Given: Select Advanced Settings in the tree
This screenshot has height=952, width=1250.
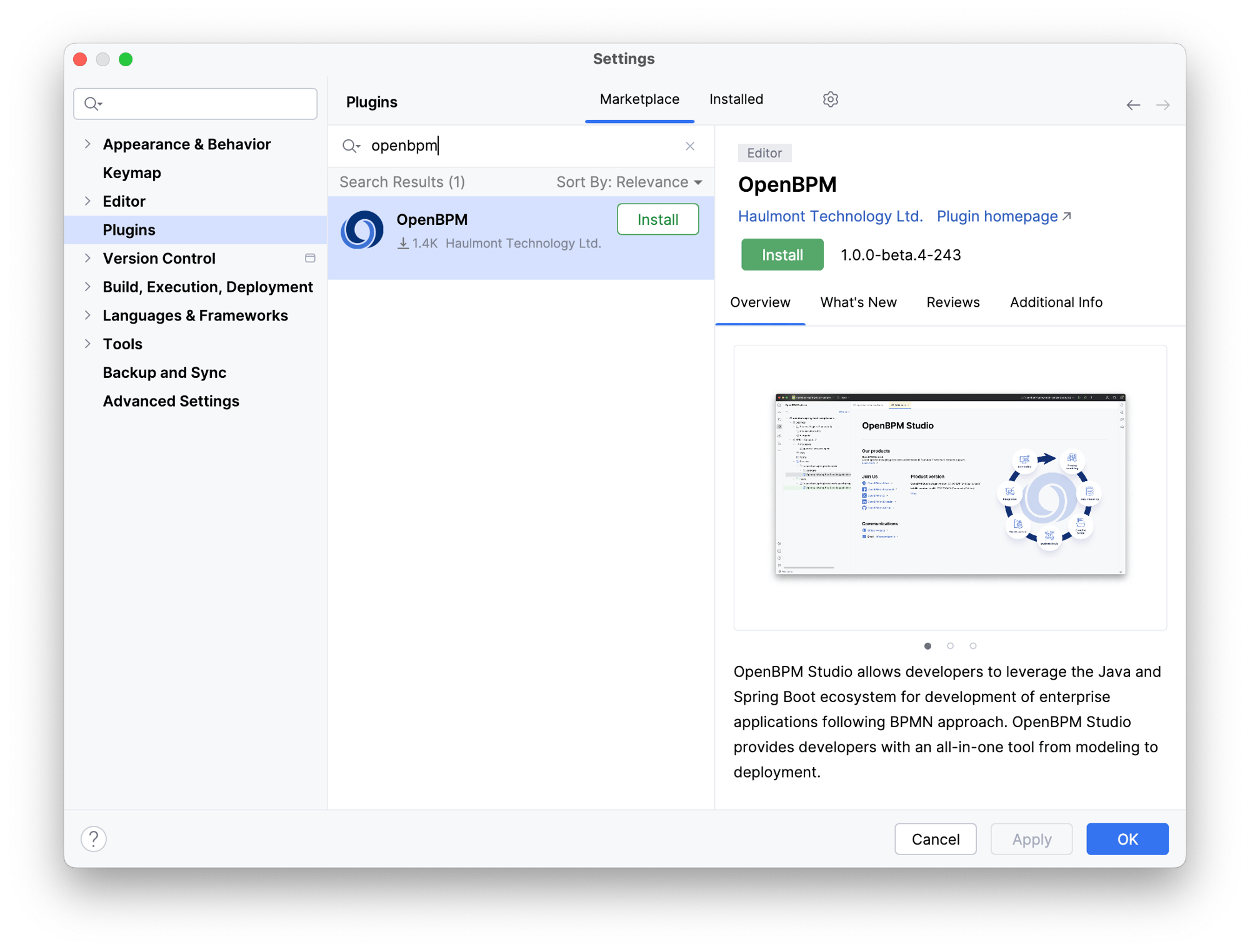Looking at the screenshot, I should tap(171, 401).
